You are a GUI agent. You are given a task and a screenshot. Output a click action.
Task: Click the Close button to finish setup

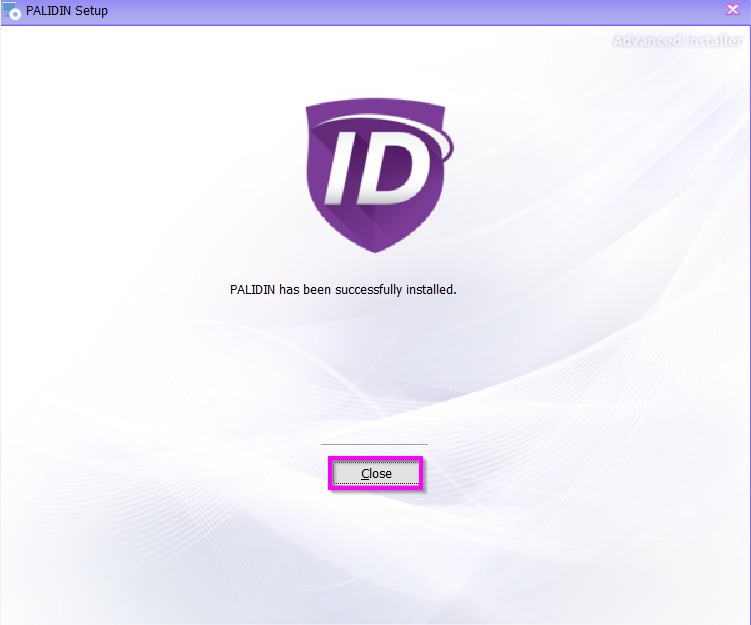click(376, 473)
